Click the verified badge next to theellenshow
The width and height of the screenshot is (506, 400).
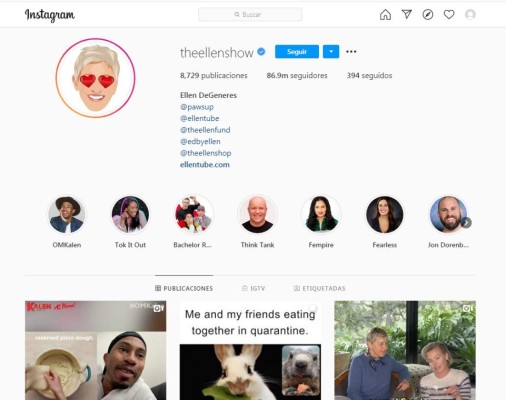[261, 52]
